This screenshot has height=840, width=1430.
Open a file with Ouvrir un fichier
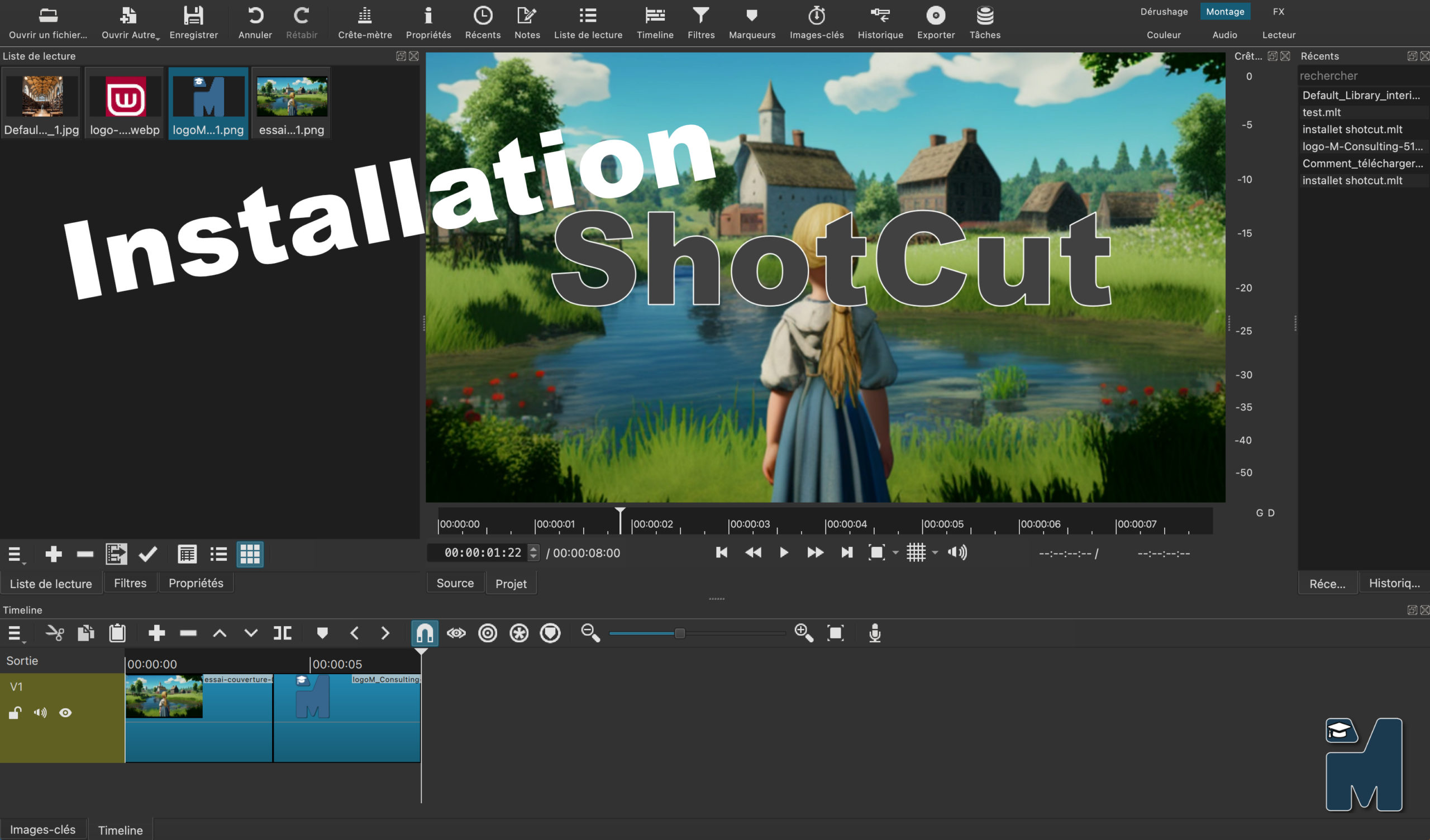[x=48, y=23]
